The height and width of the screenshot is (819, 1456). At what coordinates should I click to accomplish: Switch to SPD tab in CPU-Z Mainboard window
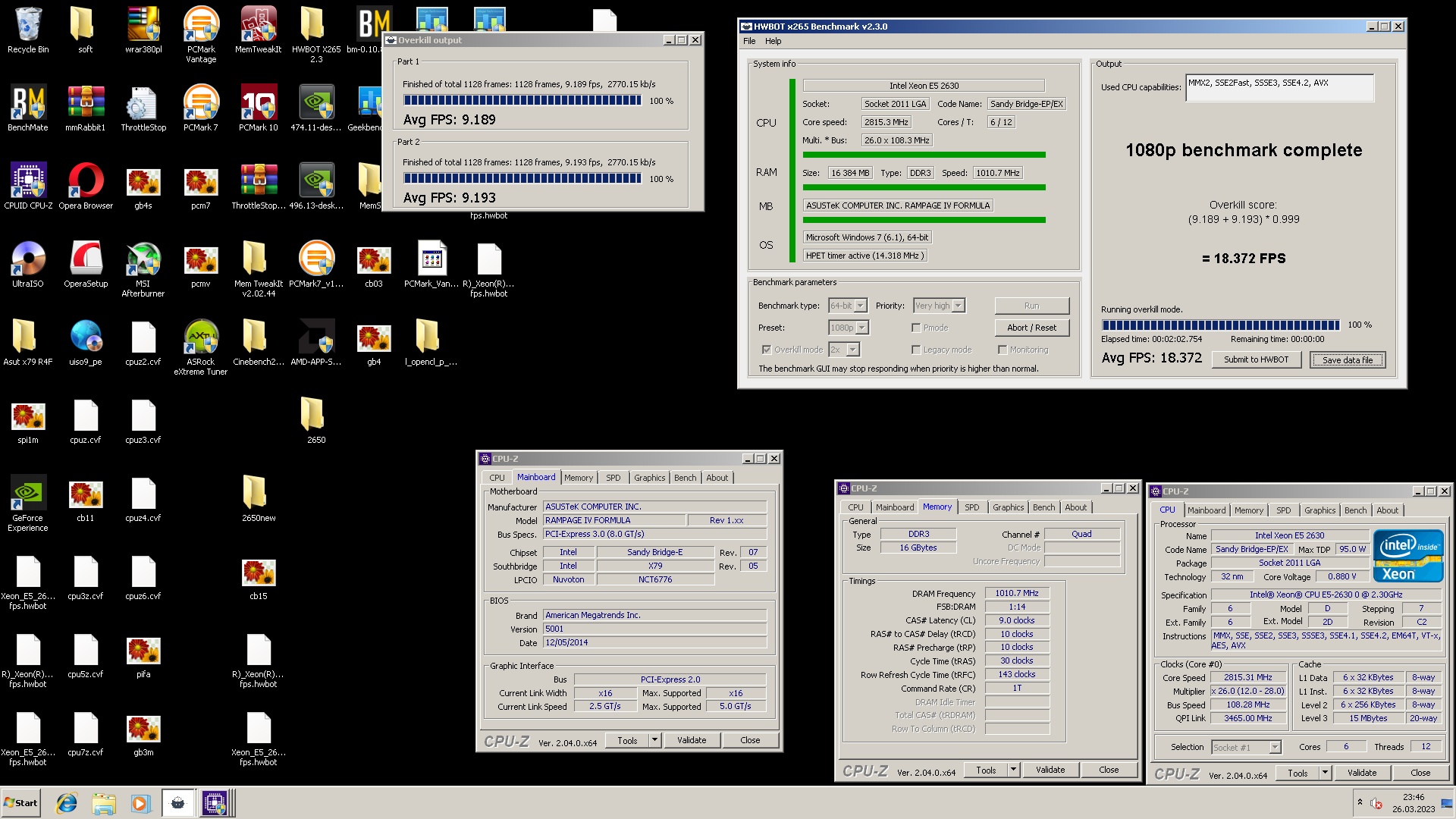(613, 478)
